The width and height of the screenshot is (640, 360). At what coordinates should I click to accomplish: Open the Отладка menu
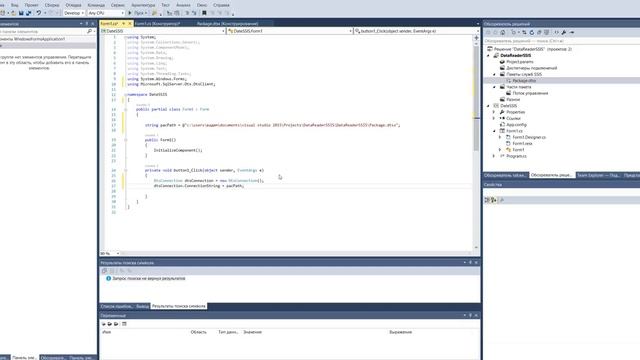[x=73, y=5]
